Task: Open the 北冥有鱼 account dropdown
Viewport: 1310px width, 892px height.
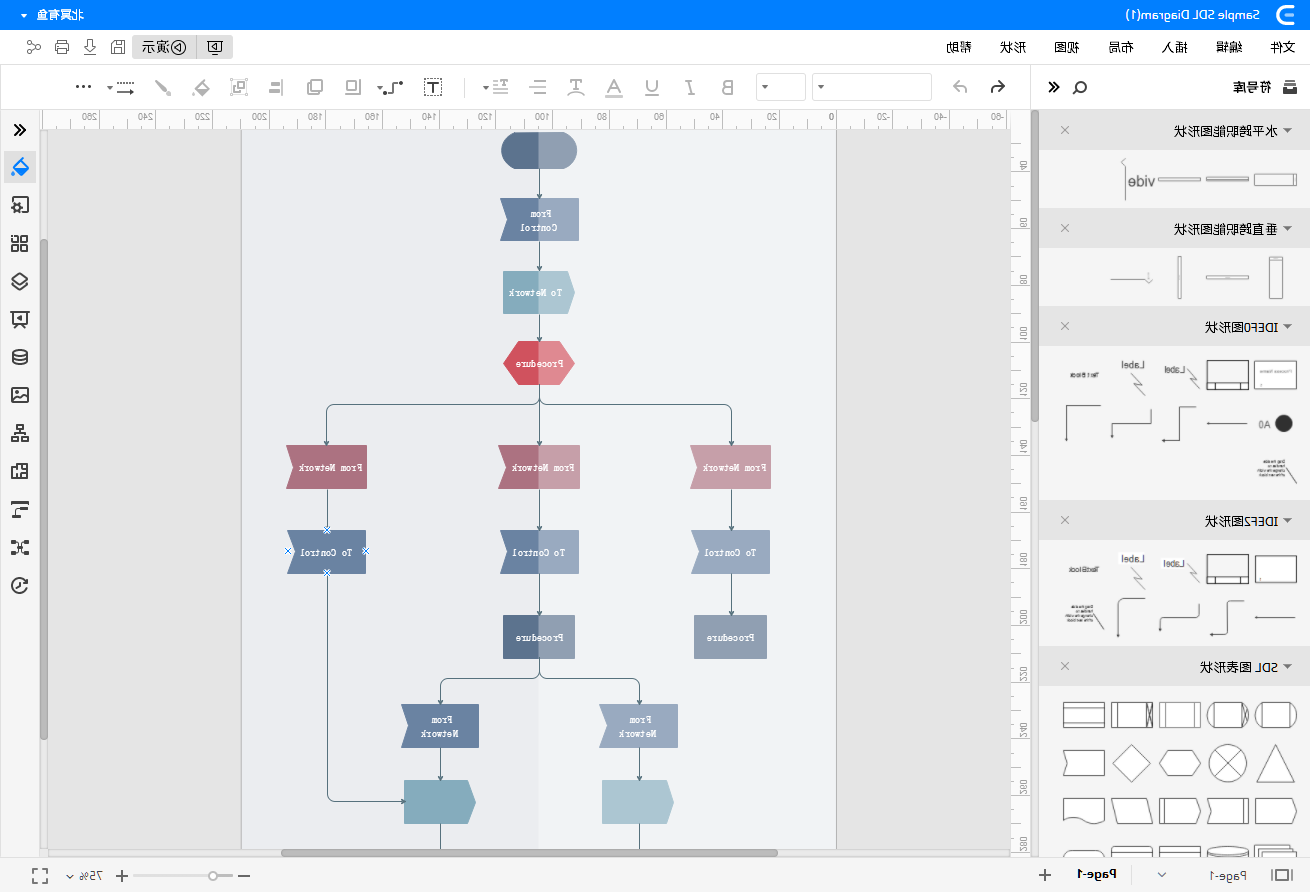Action: point(52,15)
